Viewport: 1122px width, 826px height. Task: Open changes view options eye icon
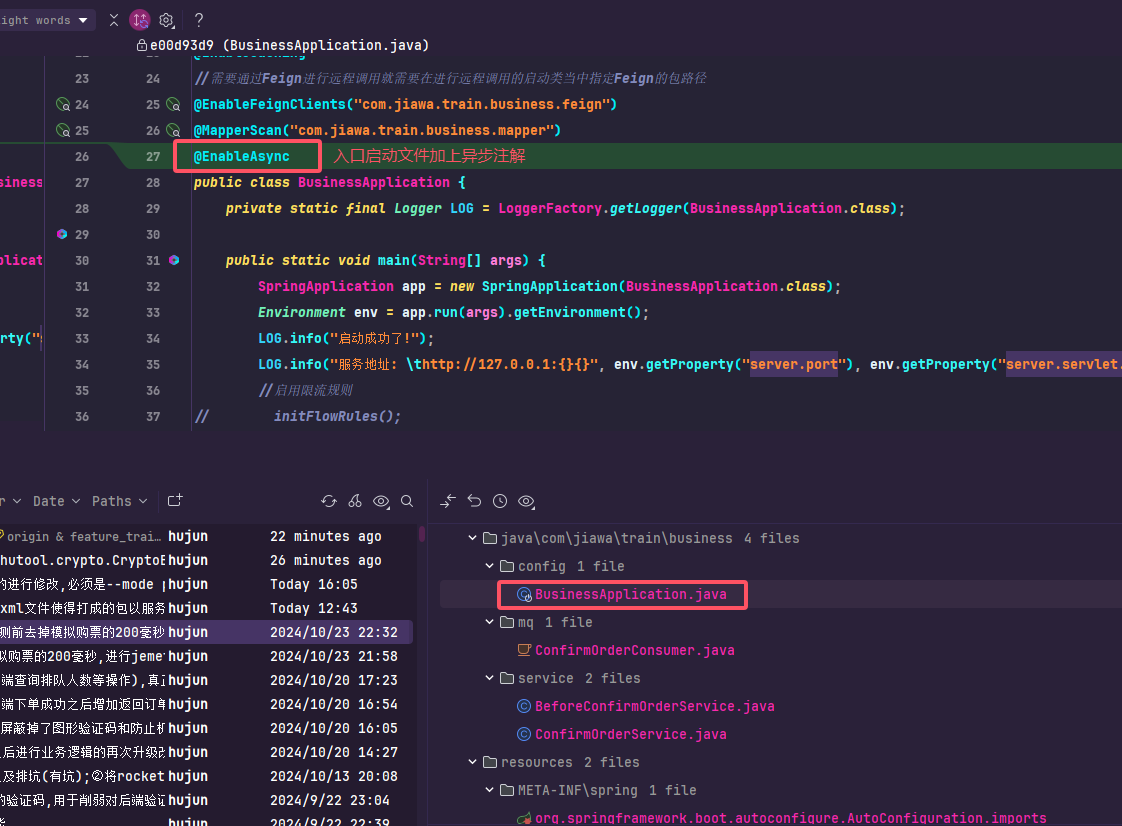pyautogui.click(x=526, y=501)
